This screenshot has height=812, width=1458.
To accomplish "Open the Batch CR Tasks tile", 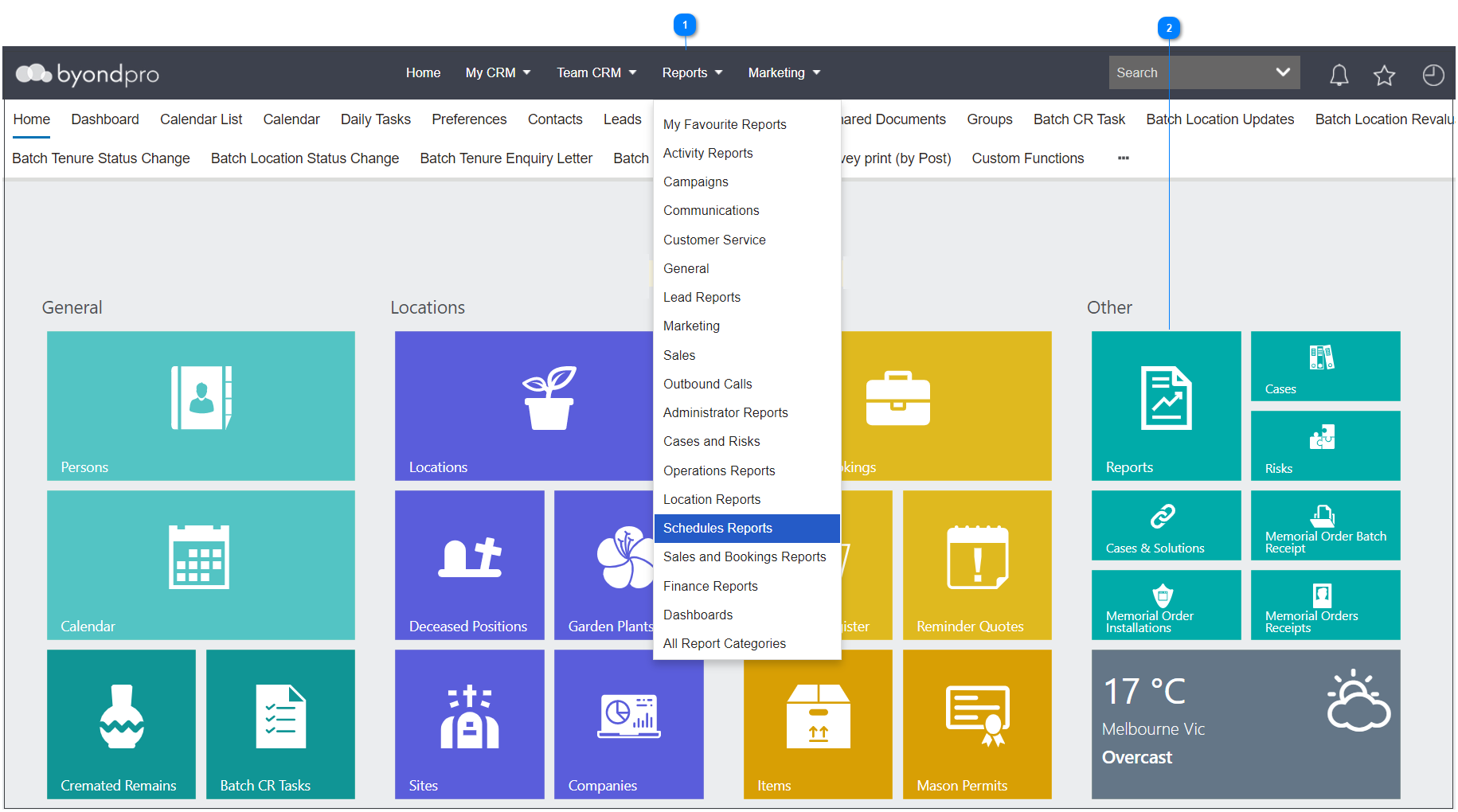I will click(x=280, y=724).
